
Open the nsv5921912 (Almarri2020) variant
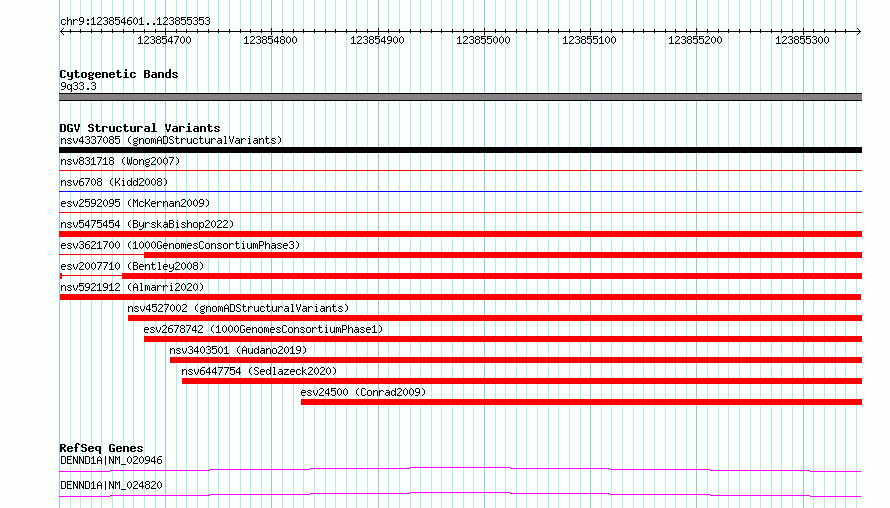132,287
